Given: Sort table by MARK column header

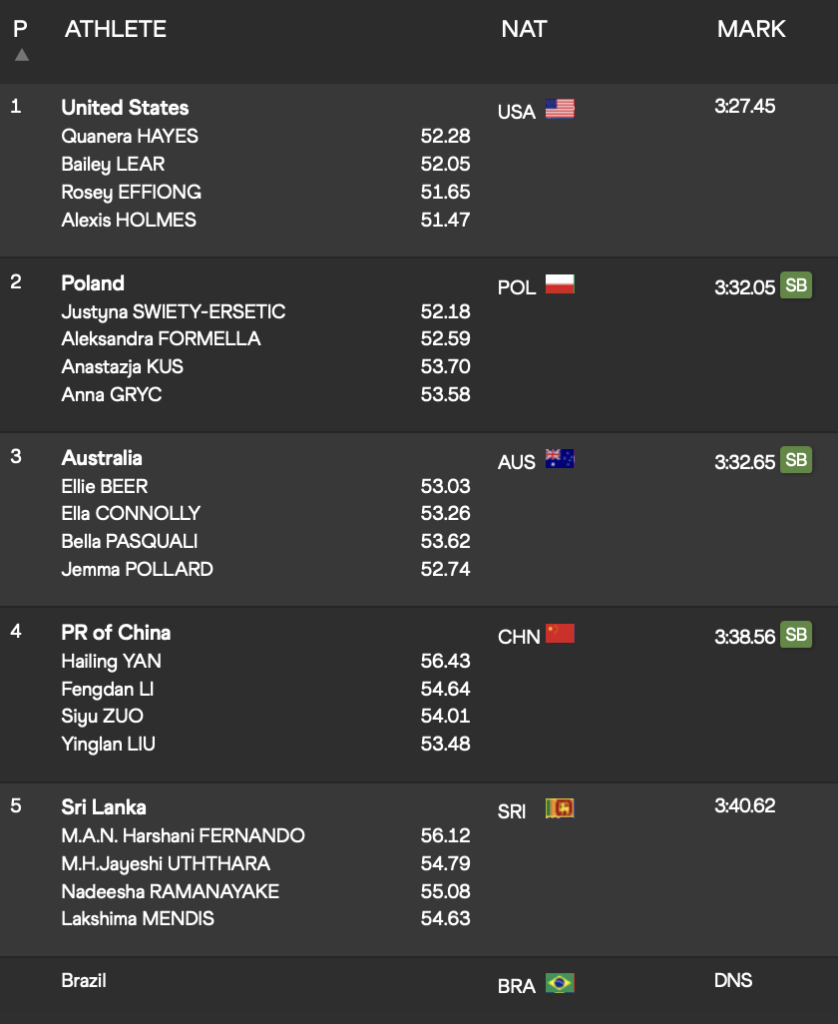Looking at the screenshot, I should pos(751,29).
